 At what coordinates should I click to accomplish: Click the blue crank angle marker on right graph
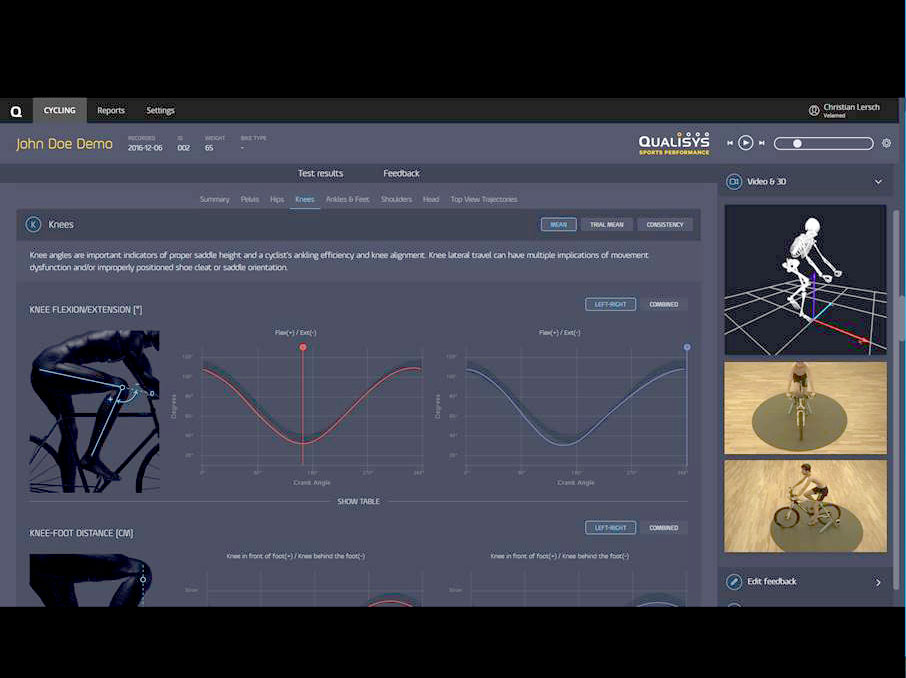687,347
